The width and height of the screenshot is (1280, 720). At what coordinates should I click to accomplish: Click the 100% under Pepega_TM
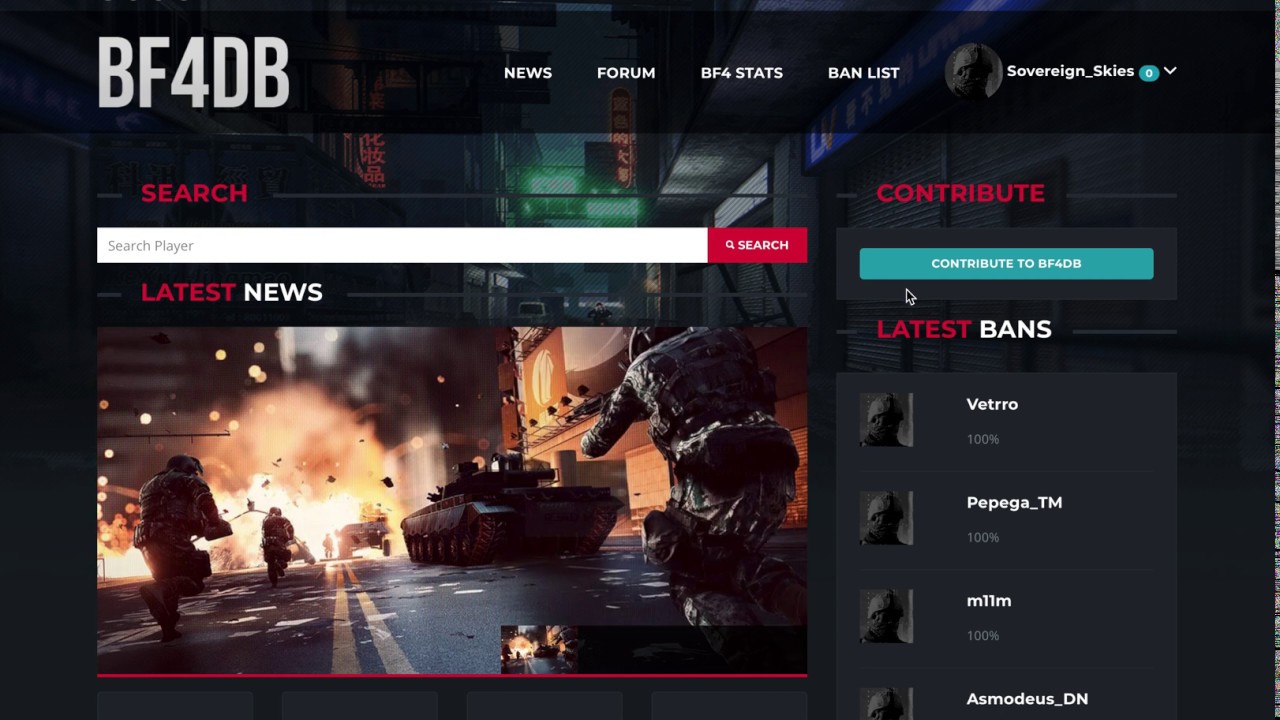pos(983,537)
